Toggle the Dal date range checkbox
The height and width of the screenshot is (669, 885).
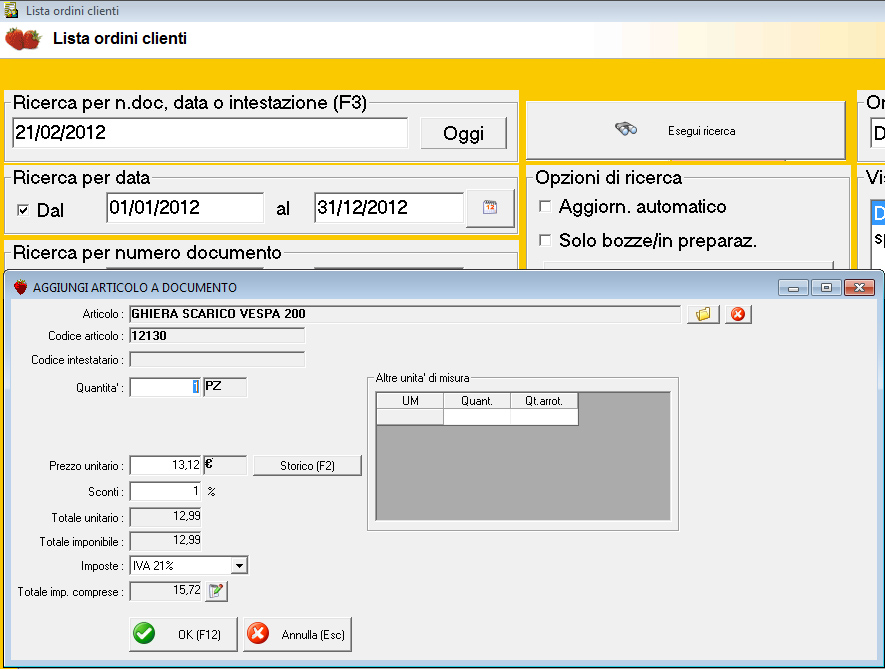click(23, 210)
